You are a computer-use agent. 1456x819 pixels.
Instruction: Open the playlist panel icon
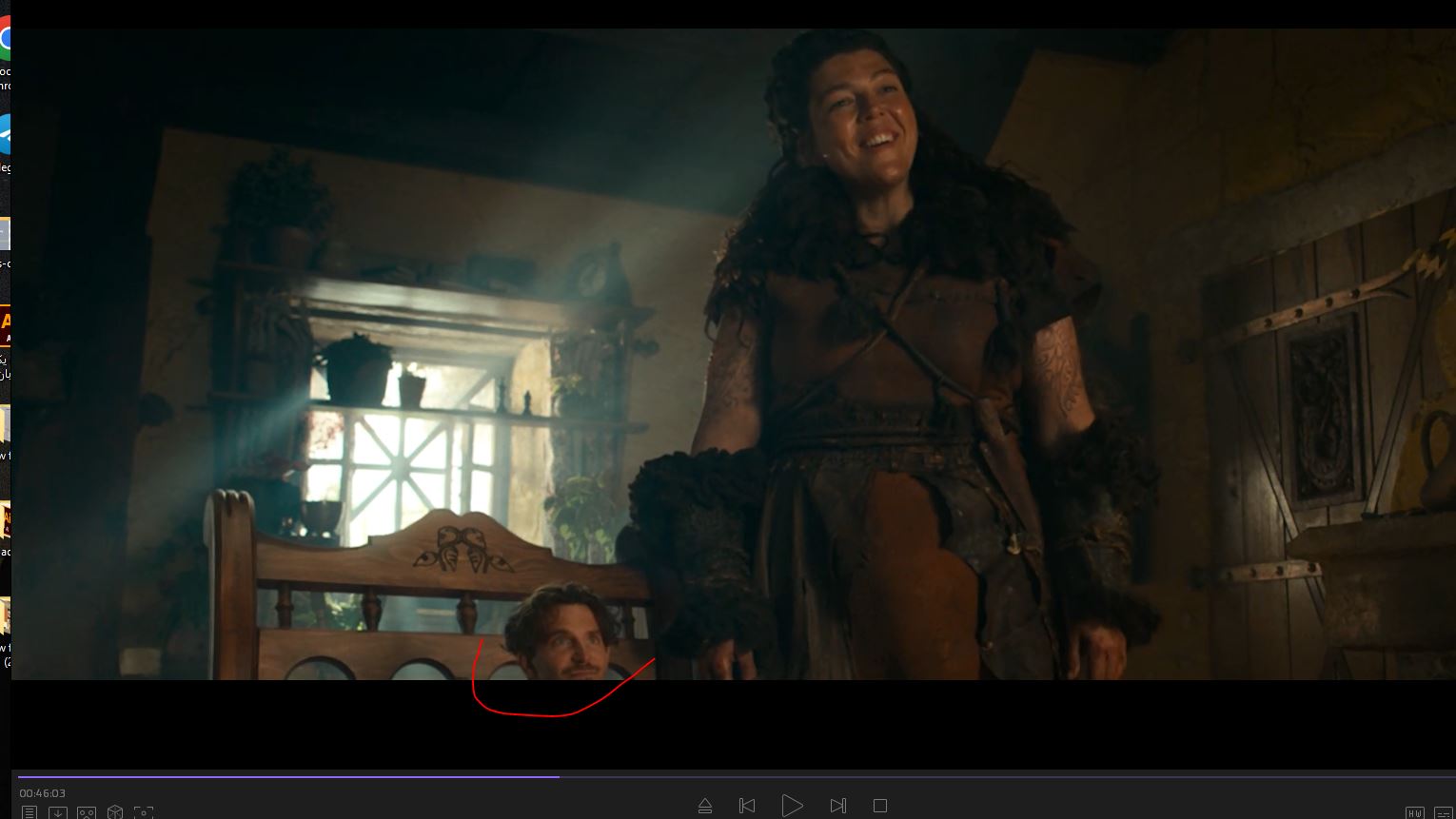click(30, 812)
